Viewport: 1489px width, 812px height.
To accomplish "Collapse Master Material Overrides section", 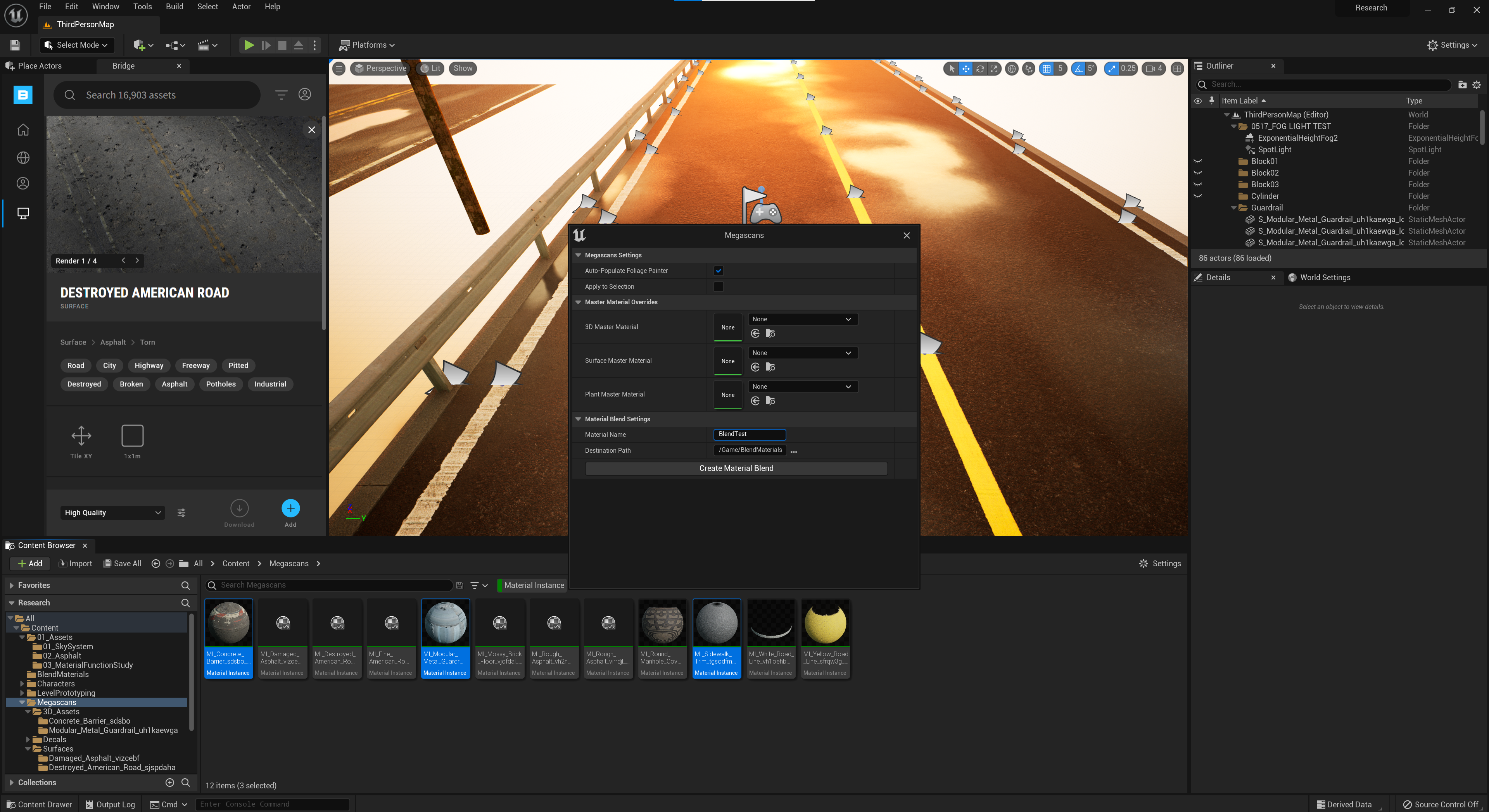I will (x=578, y=302).
